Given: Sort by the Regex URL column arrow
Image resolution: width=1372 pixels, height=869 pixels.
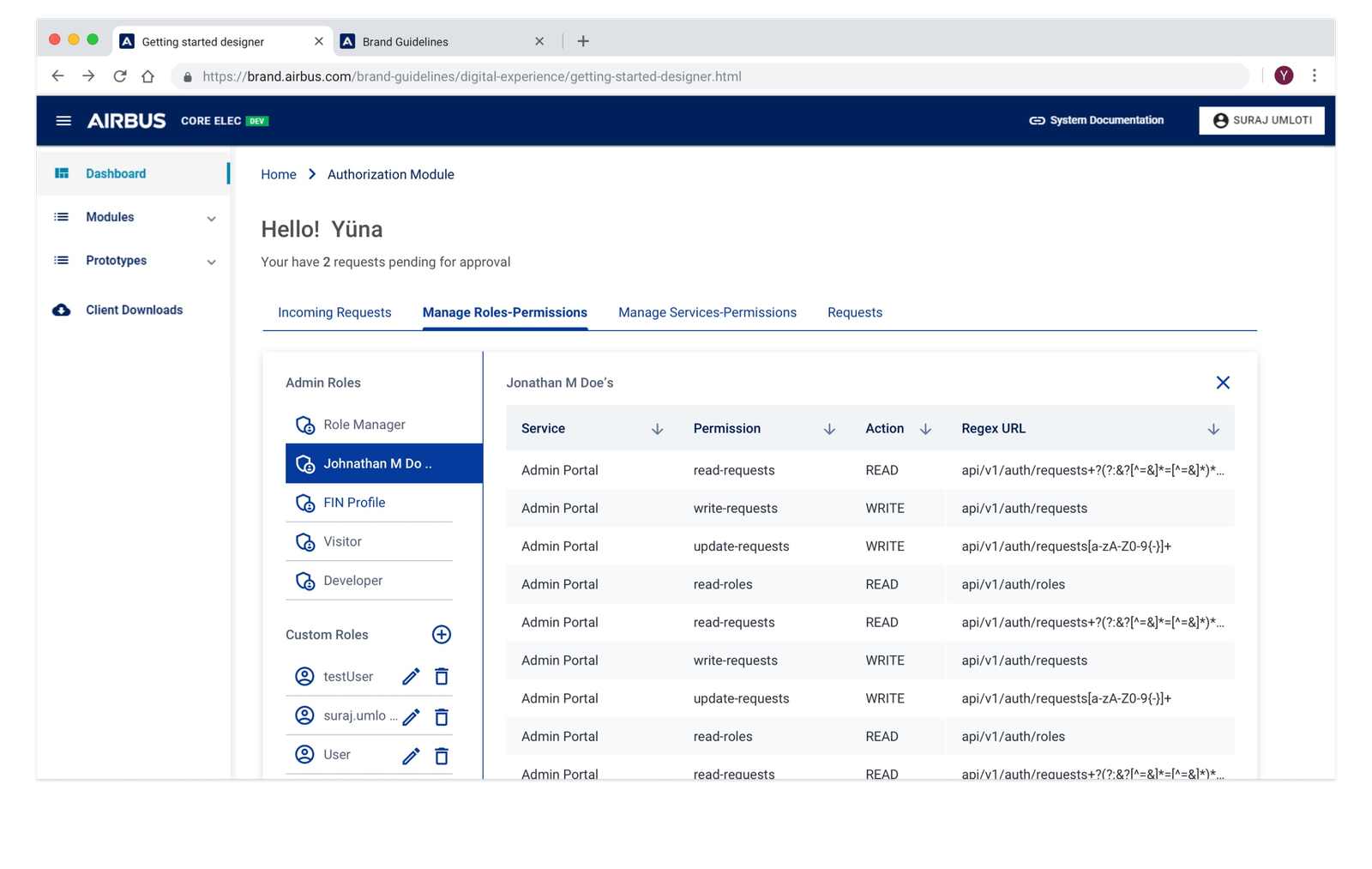Looking at the screenshot, I should point(1213,429).
